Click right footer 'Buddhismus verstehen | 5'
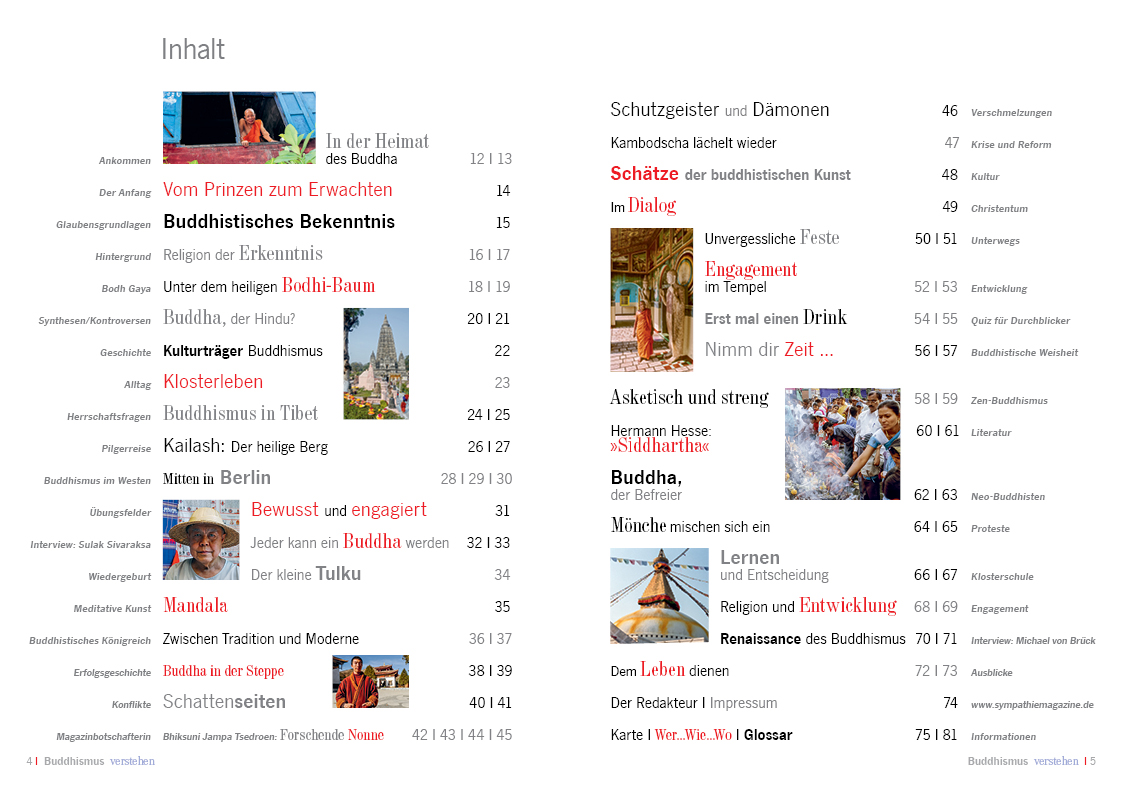This screenshot has height=794, width=1123. pyautogui.click(x=1031, y=761)
